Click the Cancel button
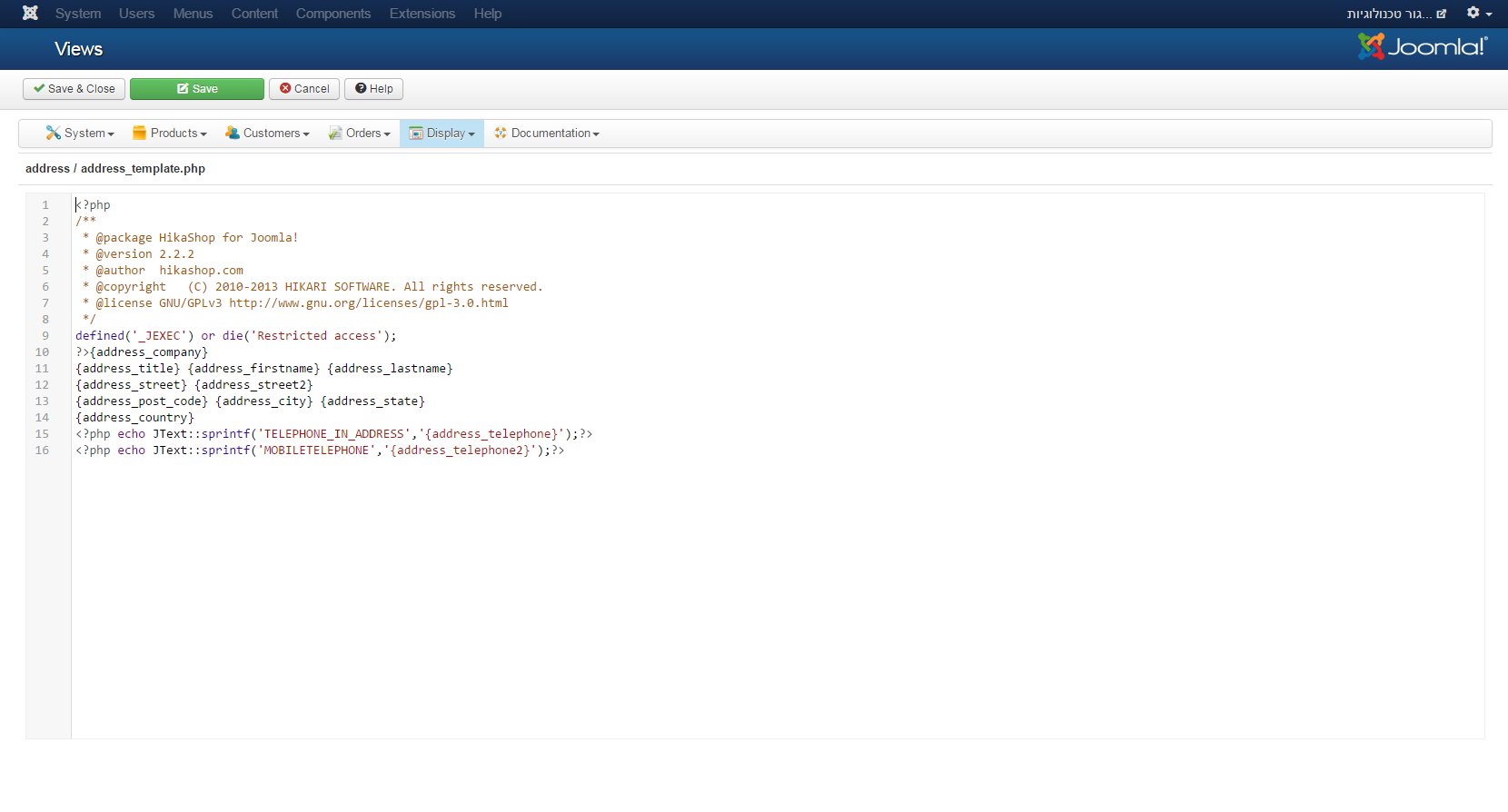Viewport: 1508px width, 812px height. (x=304, y=88)
